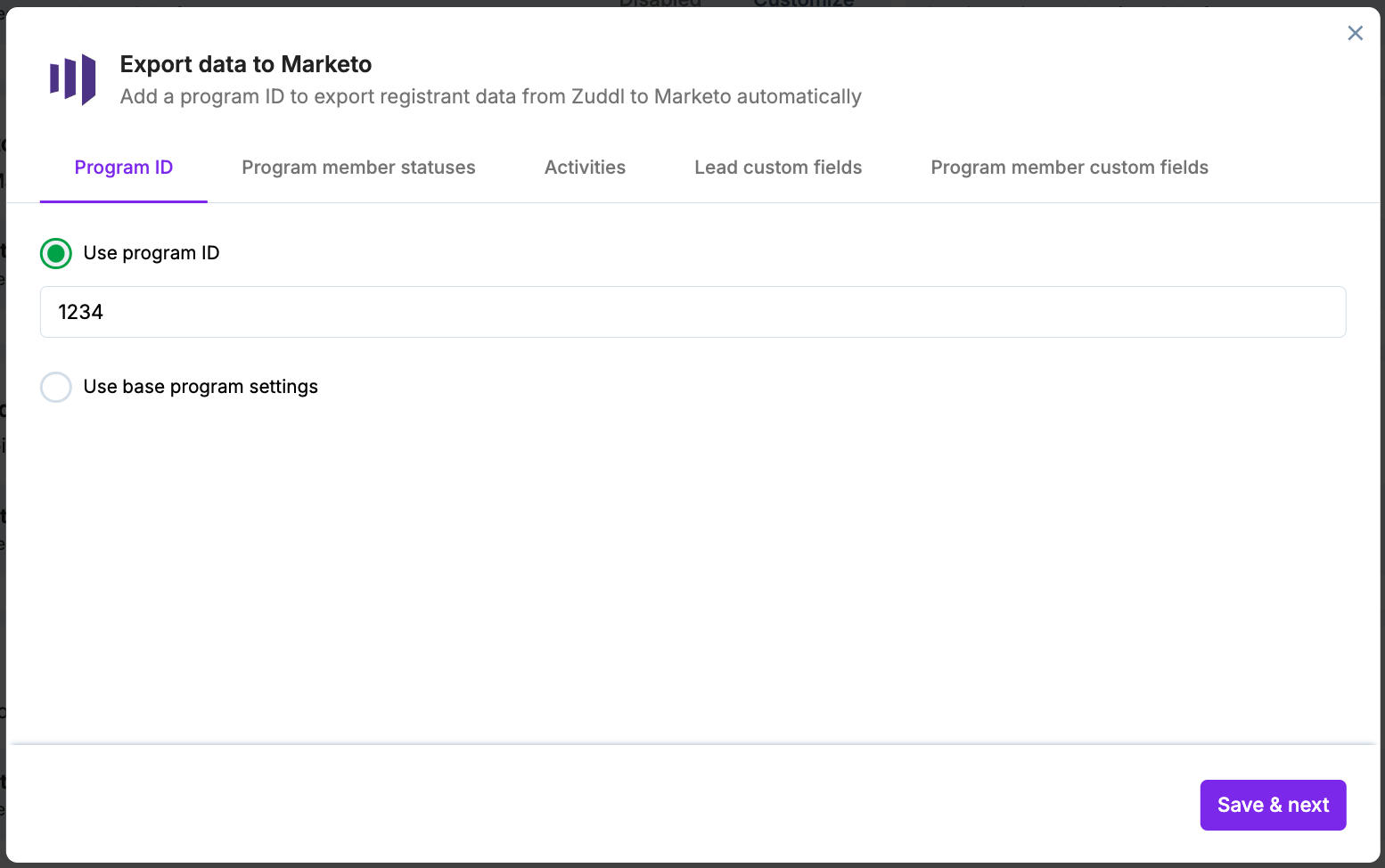Go to the Activities tab

coord(585,168)
